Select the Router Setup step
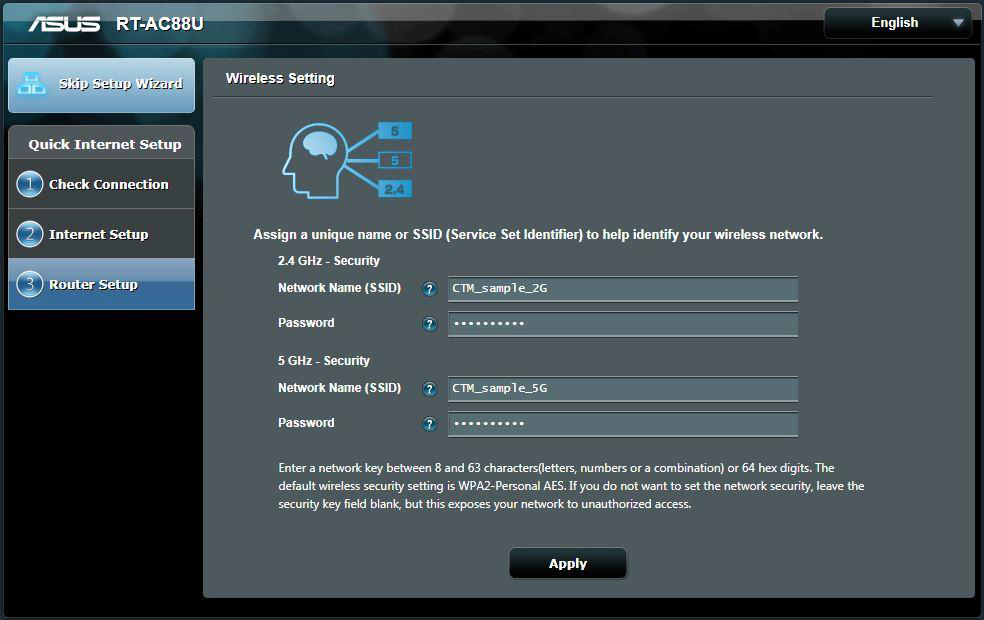Image resolution: width=984 pixels, height=620 pixels. pos(102,284)
